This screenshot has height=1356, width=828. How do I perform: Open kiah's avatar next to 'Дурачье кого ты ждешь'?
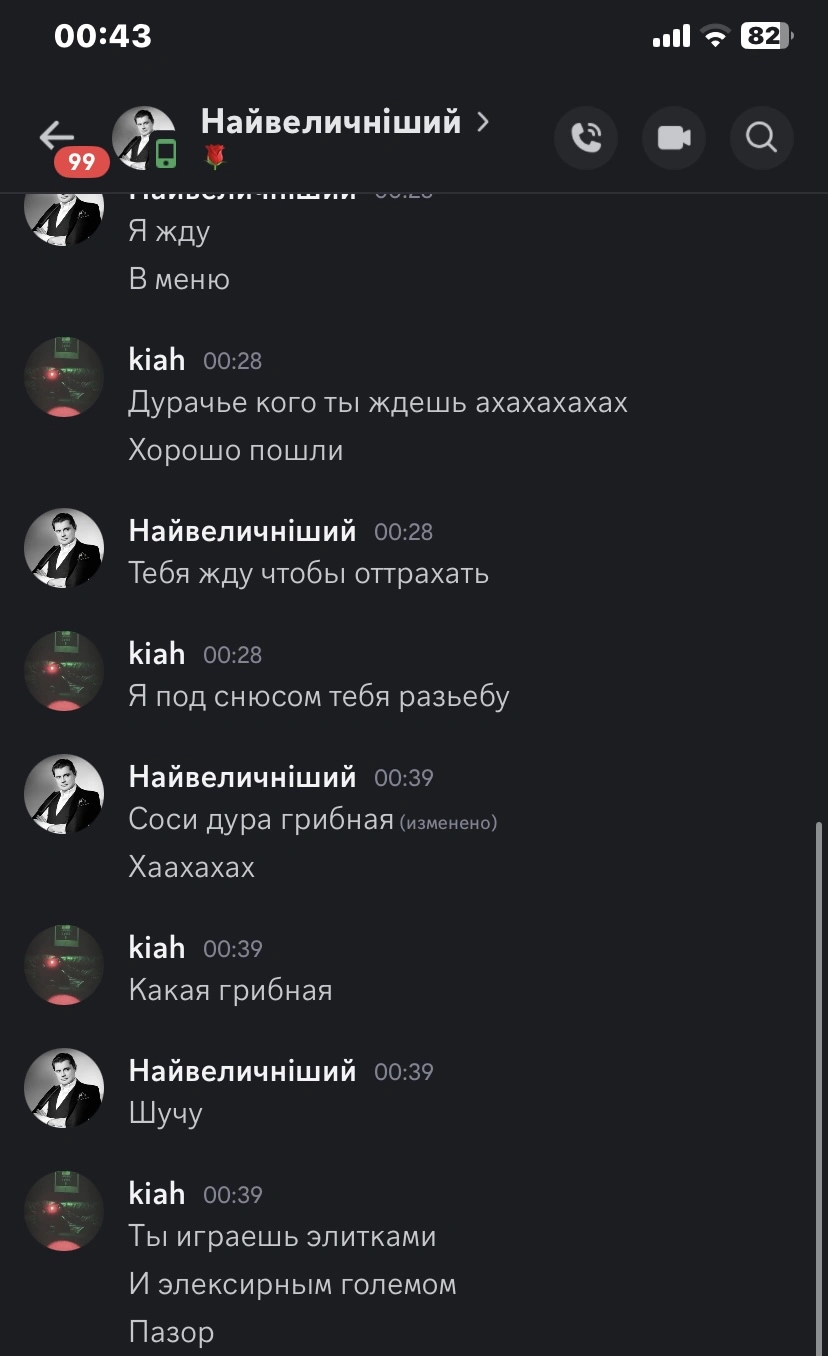(64, 377)
